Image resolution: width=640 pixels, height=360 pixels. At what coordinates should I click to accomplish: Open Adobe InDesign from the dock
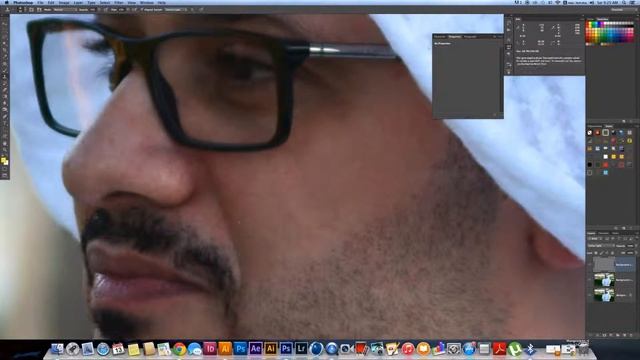coord(210,349)
